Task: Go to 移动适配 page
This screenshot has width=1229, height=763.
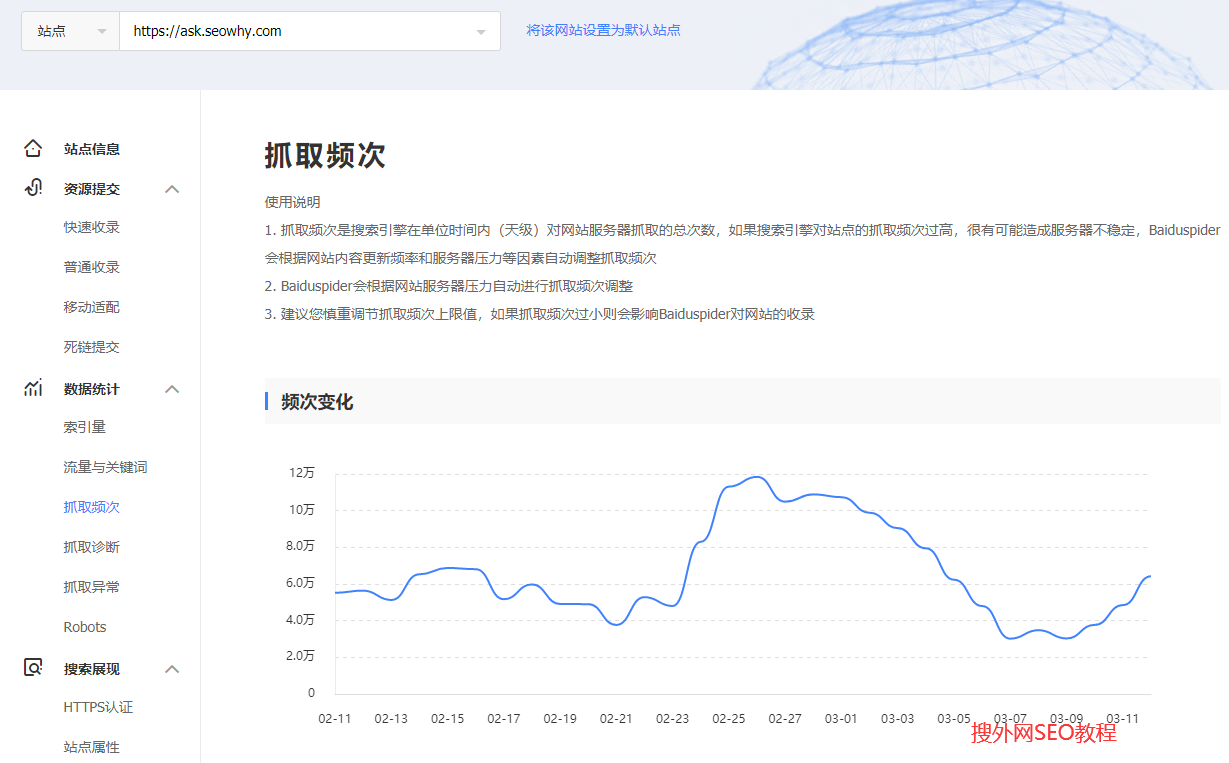Action: pyautogui.click(x=91, y=307)
